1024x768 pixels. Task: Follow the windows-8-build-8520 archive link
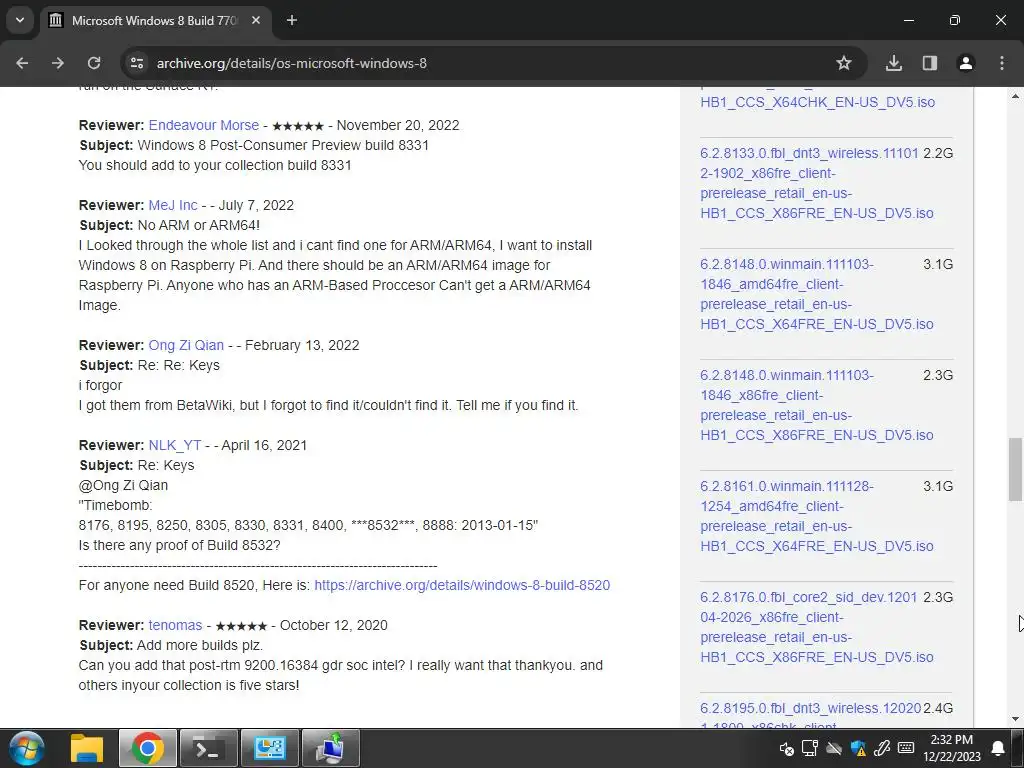(462, 585)
